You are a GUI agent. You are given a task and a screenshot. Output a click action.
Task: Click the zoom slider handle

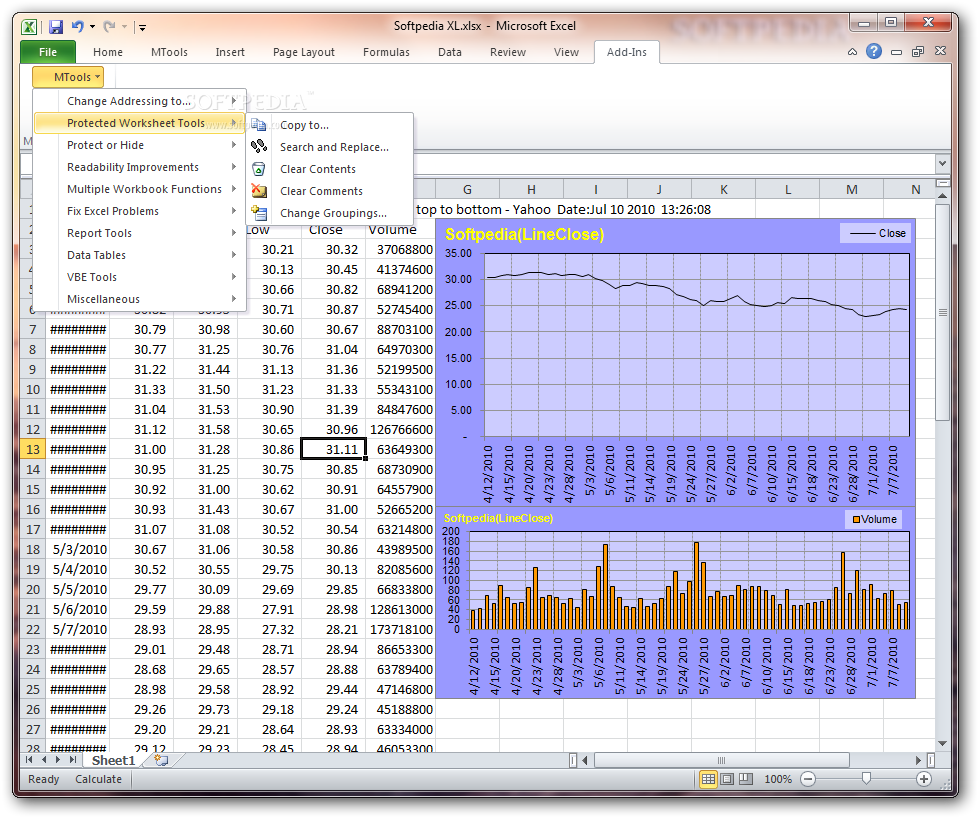coord(866,779)
